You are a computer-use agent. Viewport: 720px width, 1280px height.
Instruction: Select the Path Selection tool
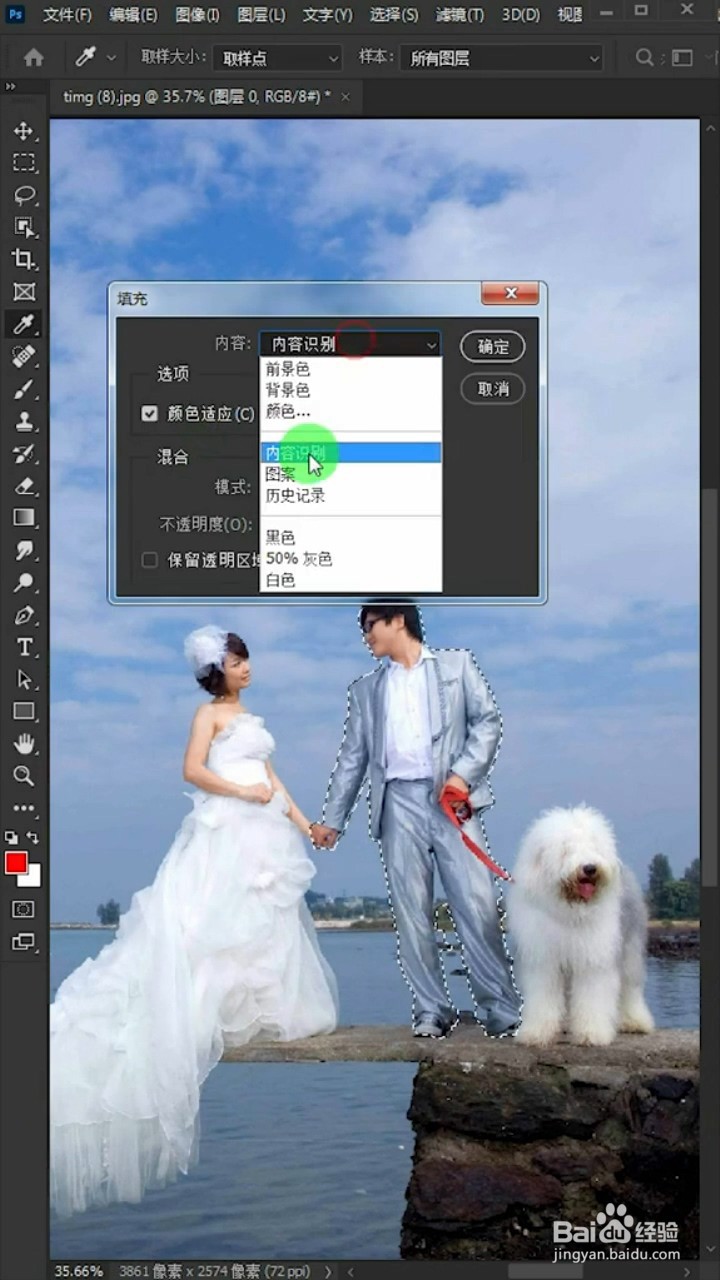(23, 679)
